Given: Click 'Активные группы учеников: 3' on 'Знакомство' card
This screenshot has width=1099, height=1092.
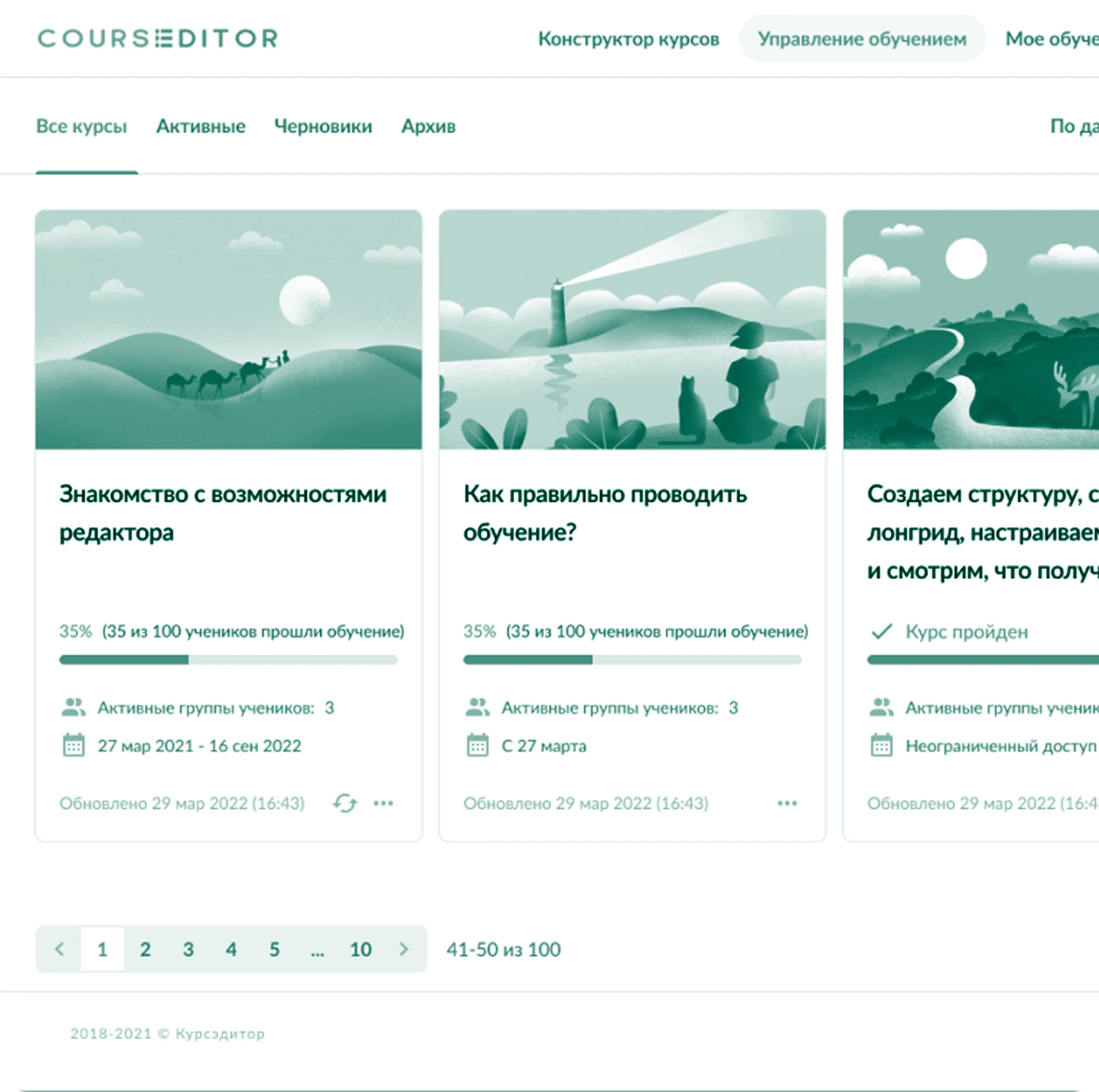Looking at the screenshot, I should click(x=216, y=708).
